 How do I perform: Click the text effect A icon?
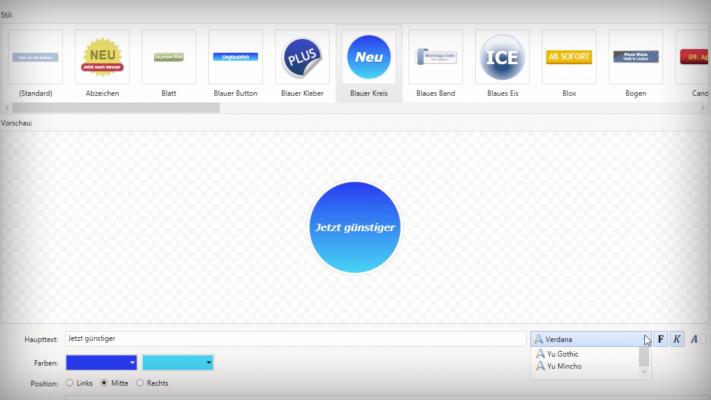coord(694,340)
